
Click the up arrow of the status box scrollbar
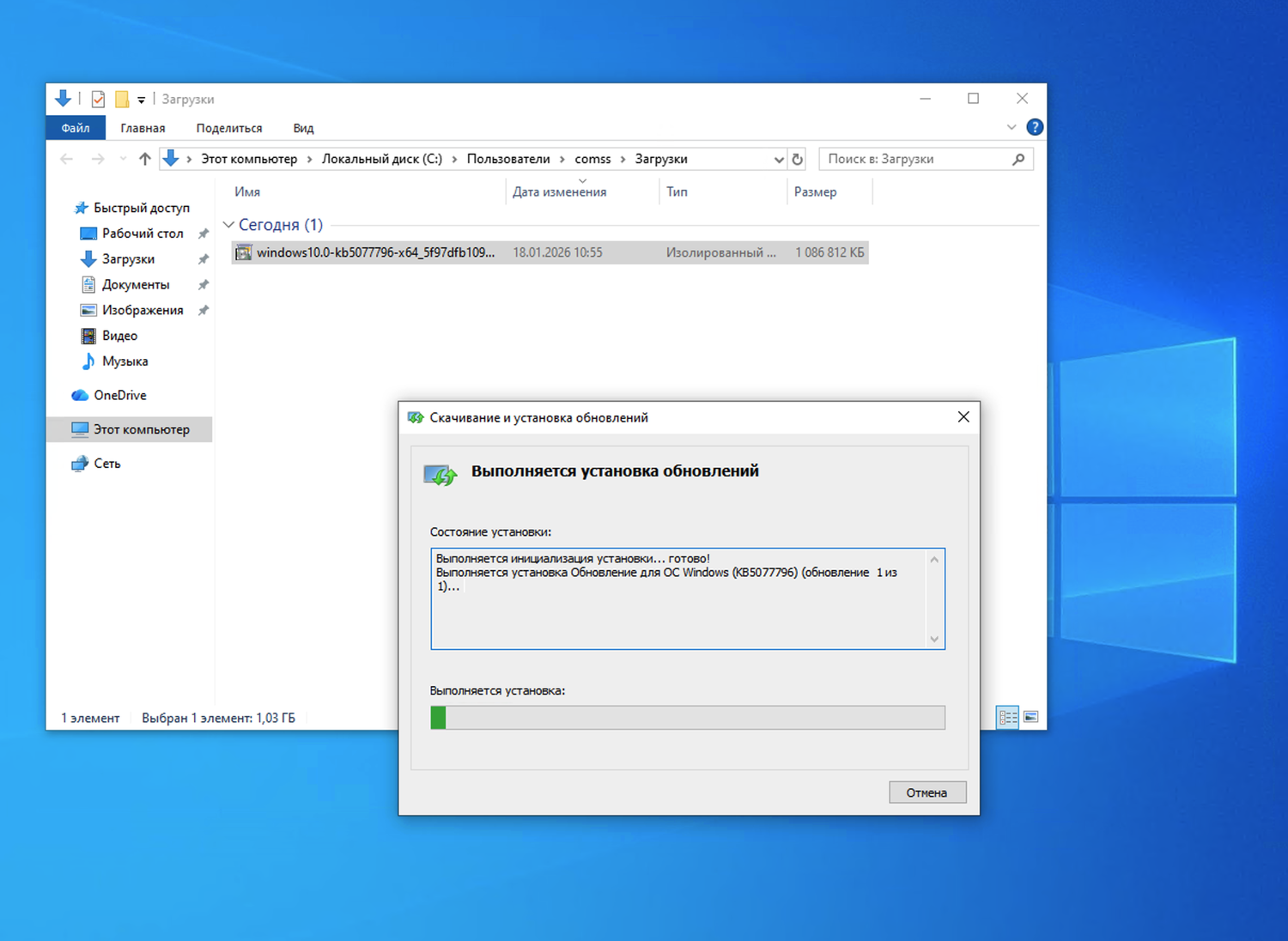934,560
